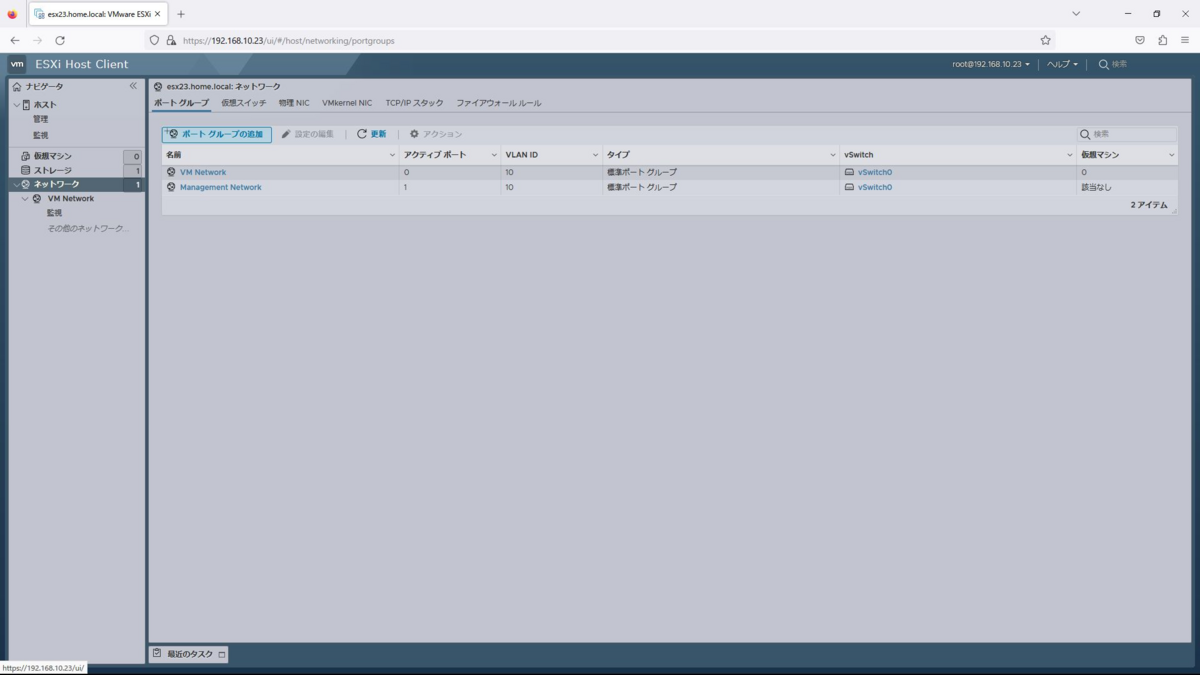The height and width of the screenshot is (675, 1200).
Task: Open the vSwitch0 link in Management Network row
Action: (875, 187)
